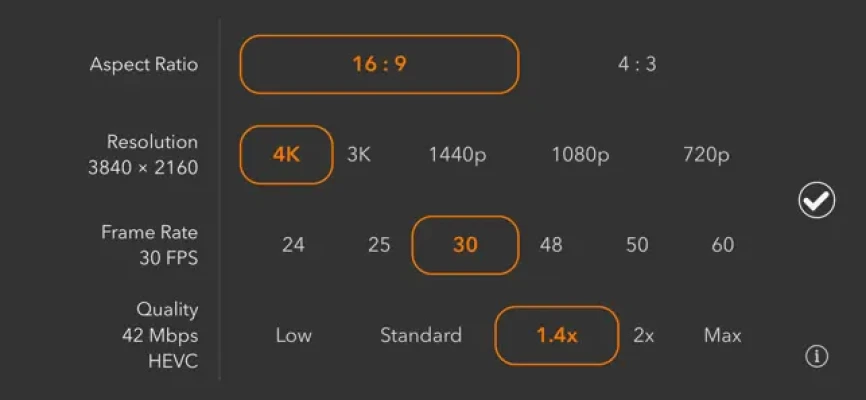The height and width of the screenshot is (400, 866).
Task: Select the 16:9 aspect ratio
Action: 379,64
